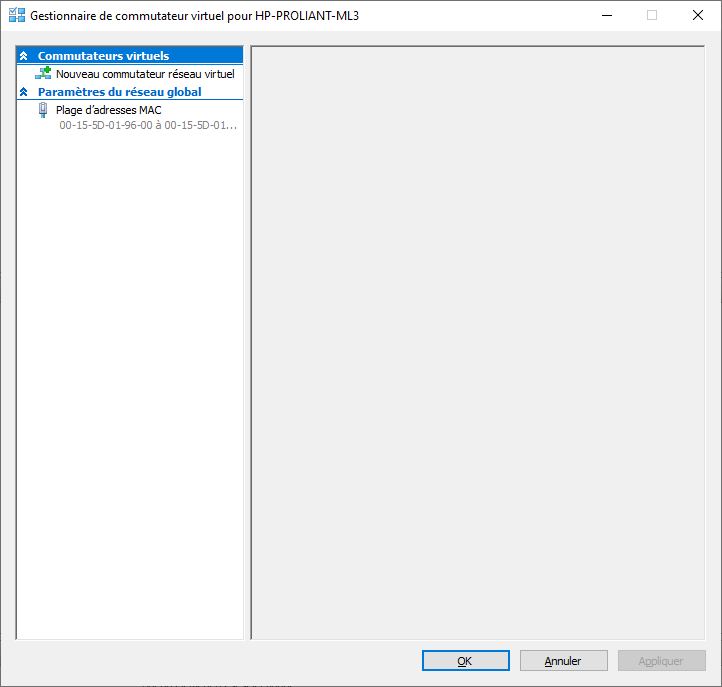Select the Commutateurs virtuels header label
The width and height of the screenshot is (722, 687).
coord(103,56)
